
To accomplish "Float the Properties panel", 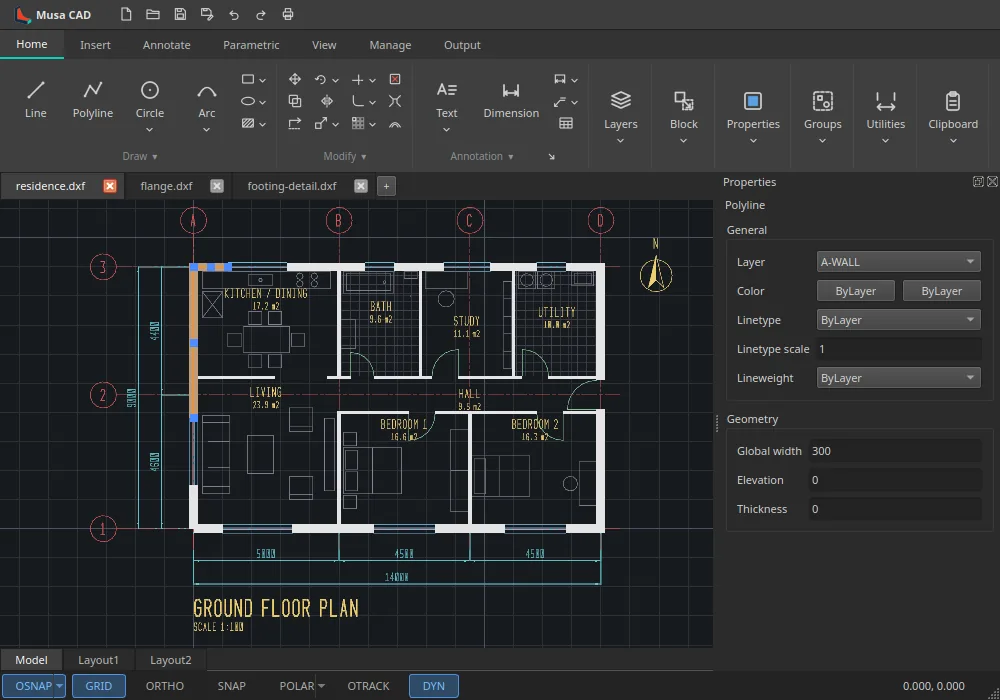I will tap(978, 181).
